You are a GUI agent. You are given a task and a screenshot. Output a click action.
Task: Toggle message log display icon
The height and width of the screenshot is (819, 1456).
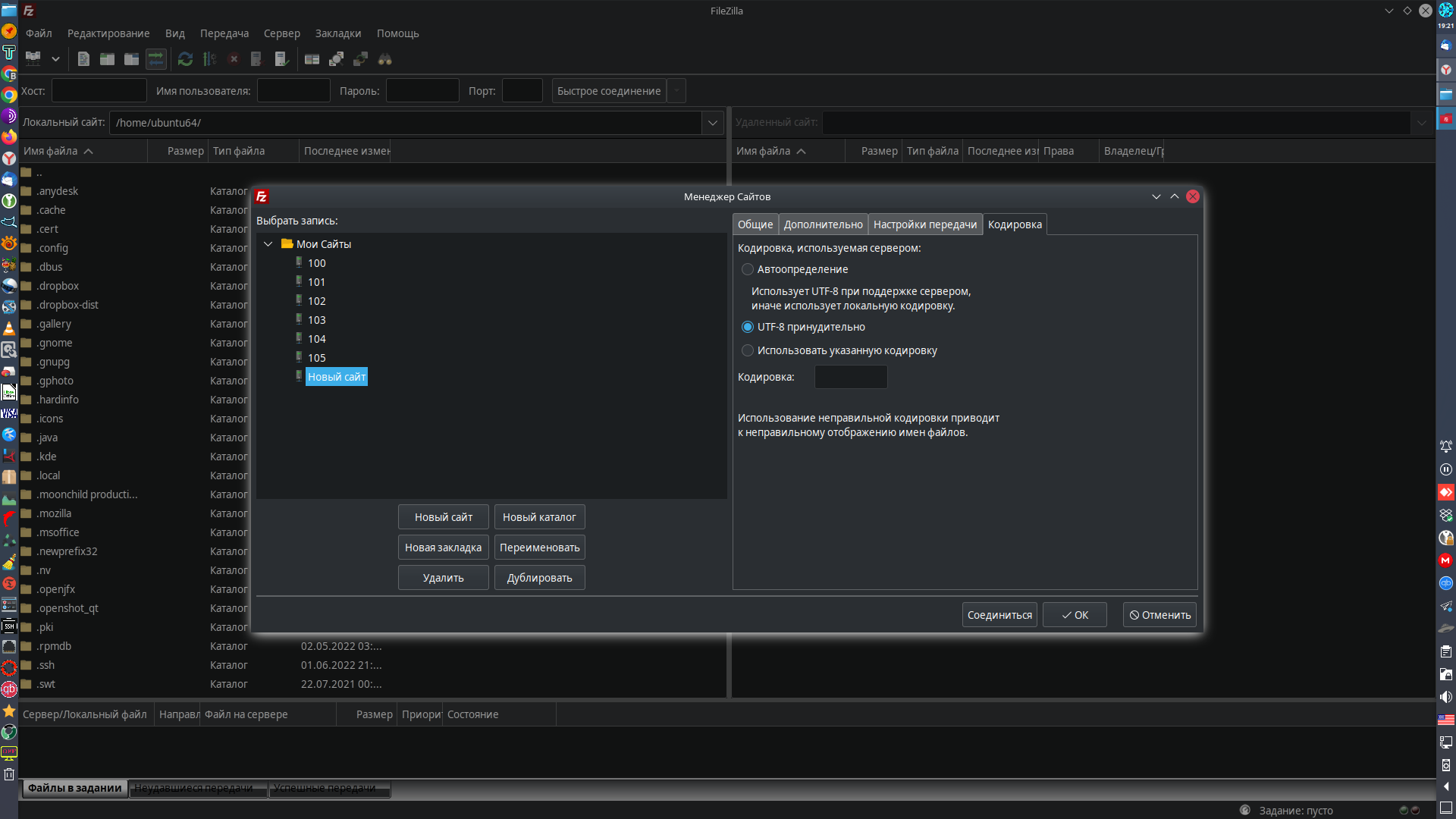83,58
